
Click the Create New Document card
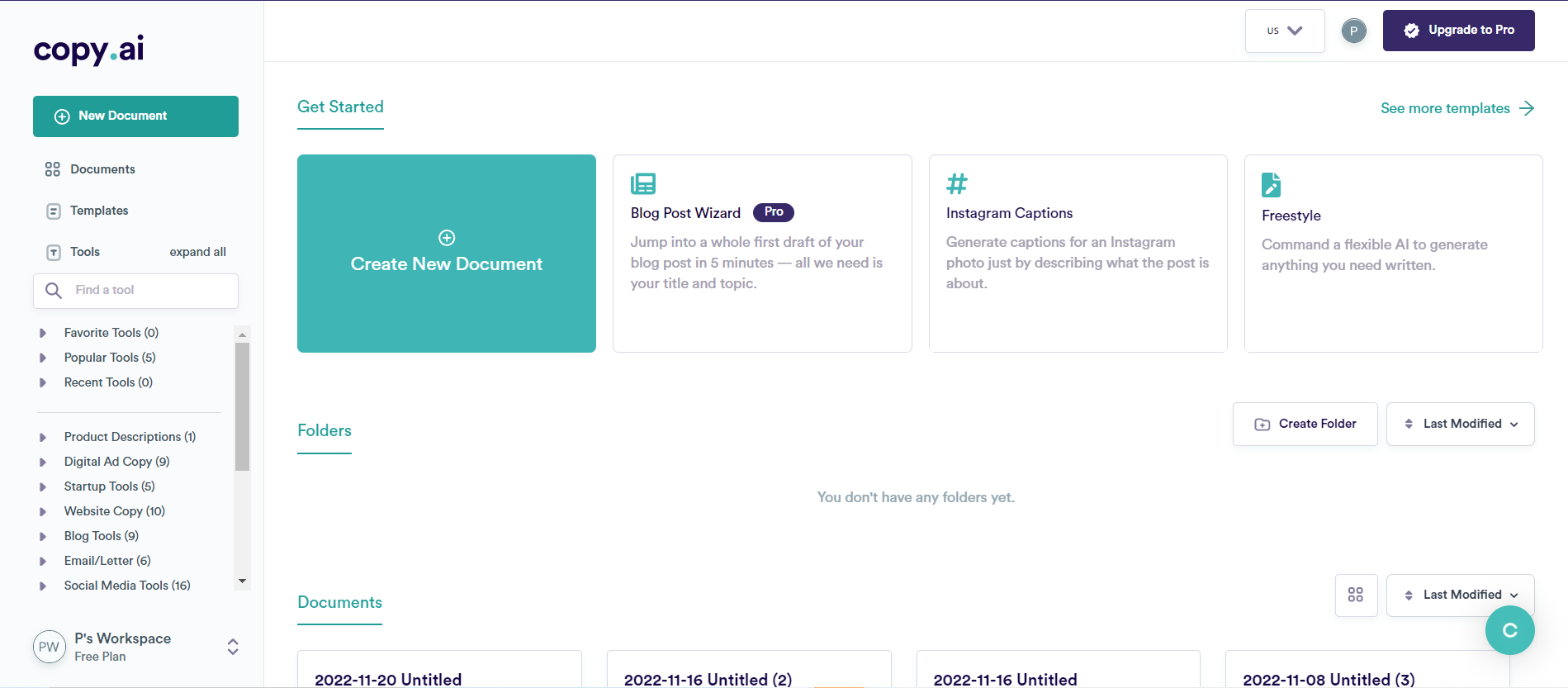[x=447, y=254]
